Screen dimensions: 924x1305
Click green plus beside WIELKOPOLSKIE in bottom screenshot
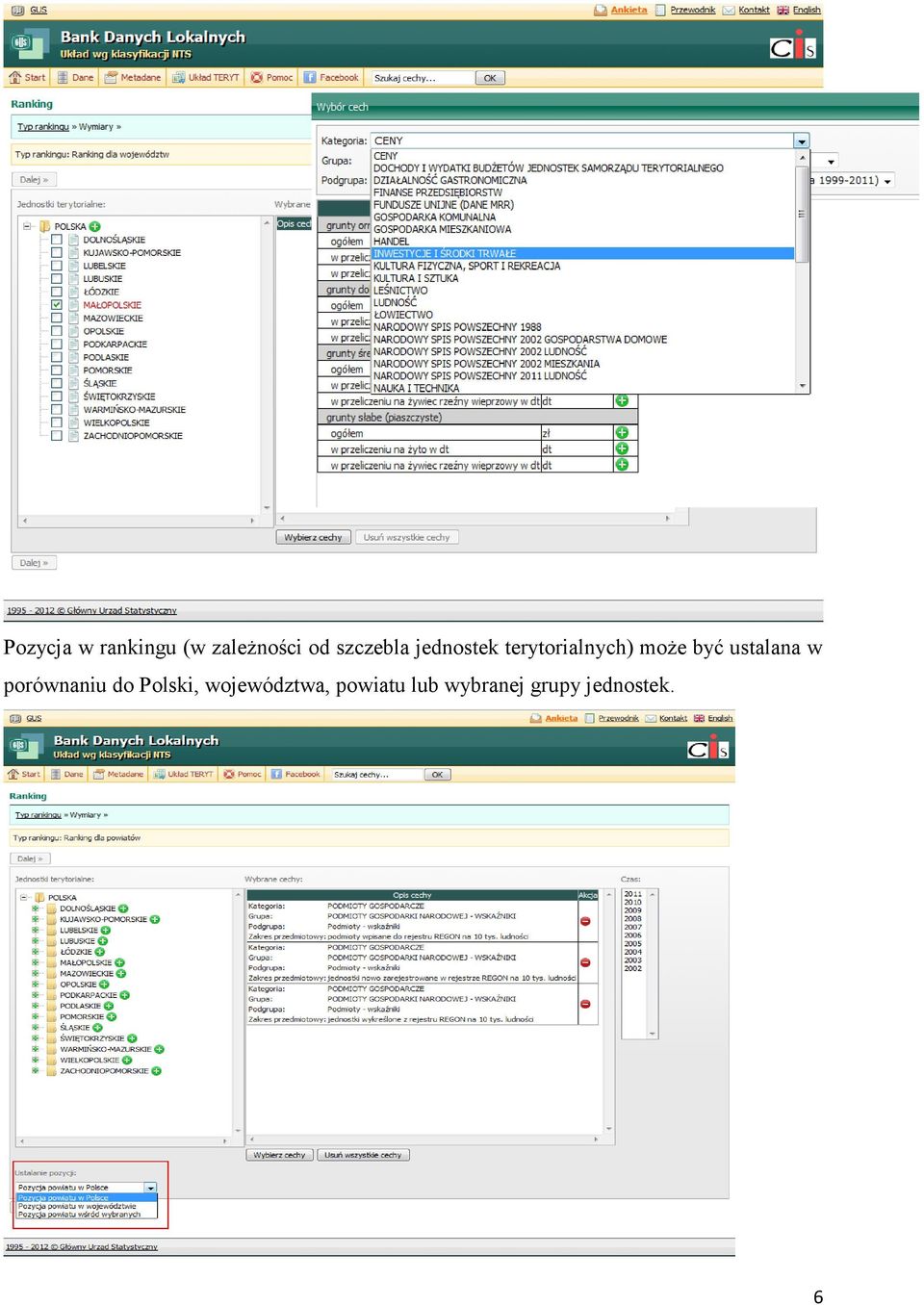coord(127,1060)
